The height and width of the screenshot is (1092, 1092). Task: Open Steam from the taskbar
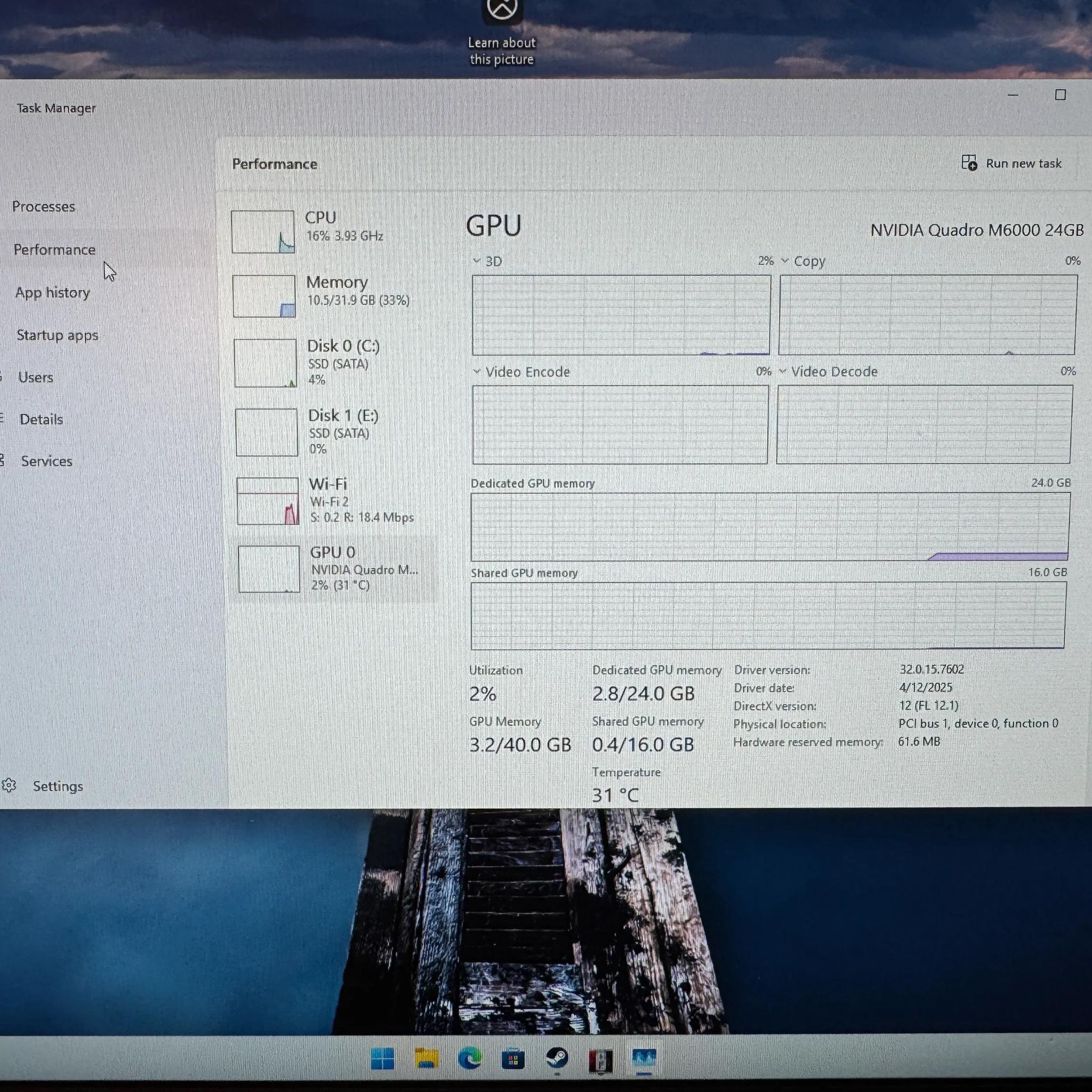[x=557, y=1057]
